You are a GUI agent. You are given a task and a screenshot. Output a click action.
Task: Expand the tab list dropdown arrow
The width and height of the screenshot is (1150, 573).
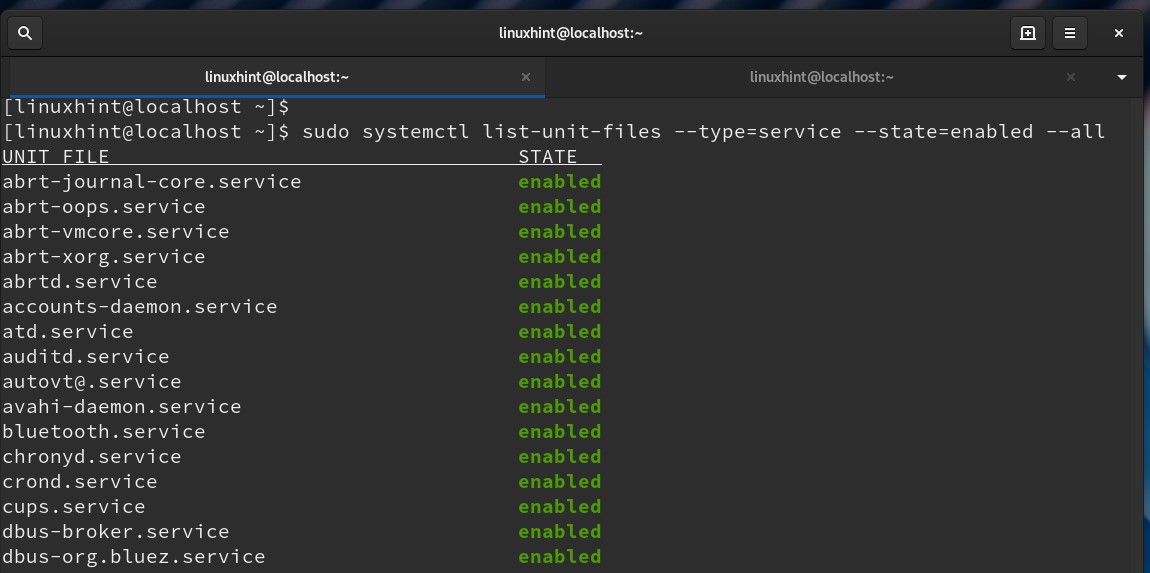[x=1122, y=77]
